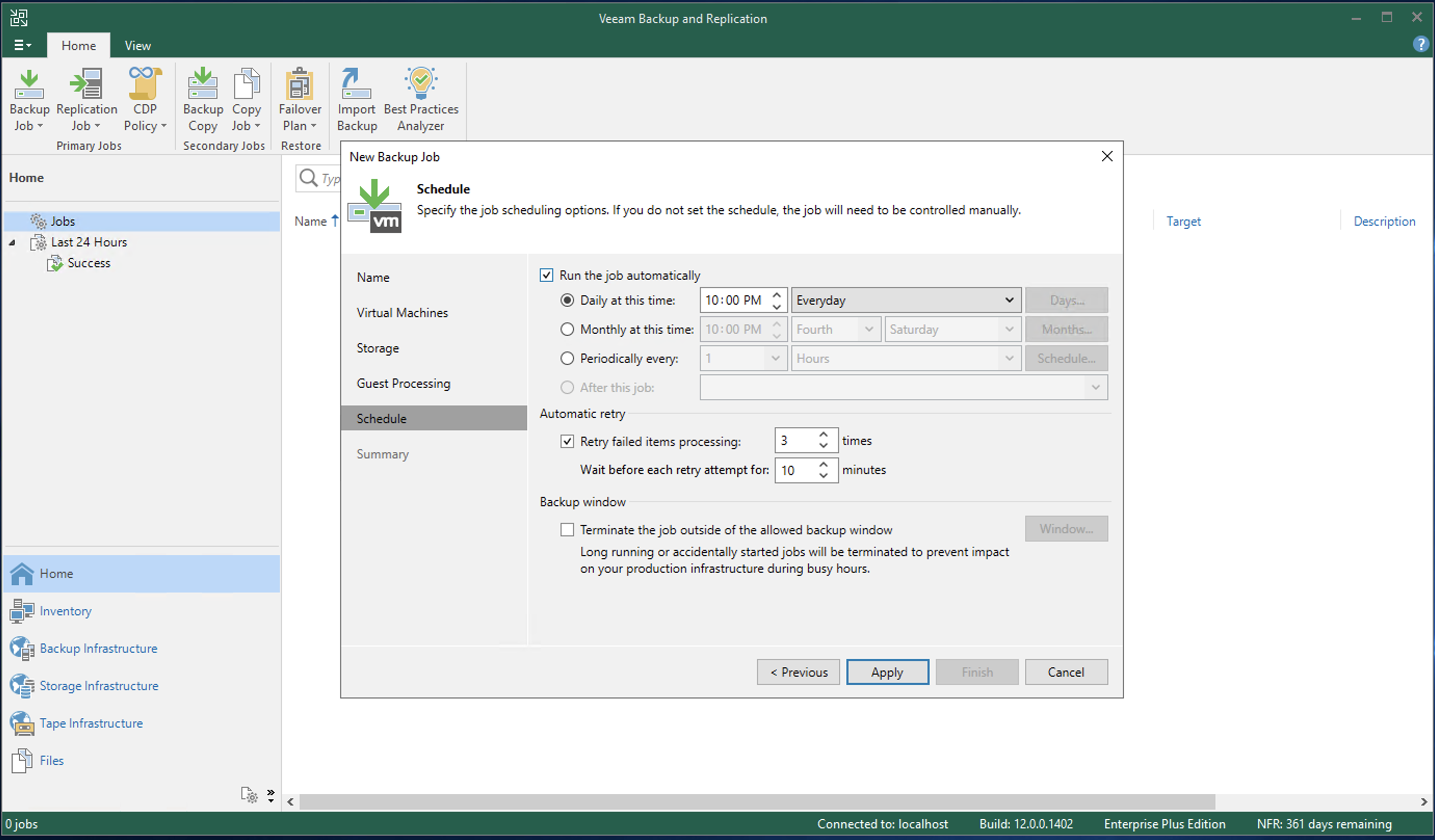Open the main application menu button
This screenshot has height=840, width=1435.
22,45
